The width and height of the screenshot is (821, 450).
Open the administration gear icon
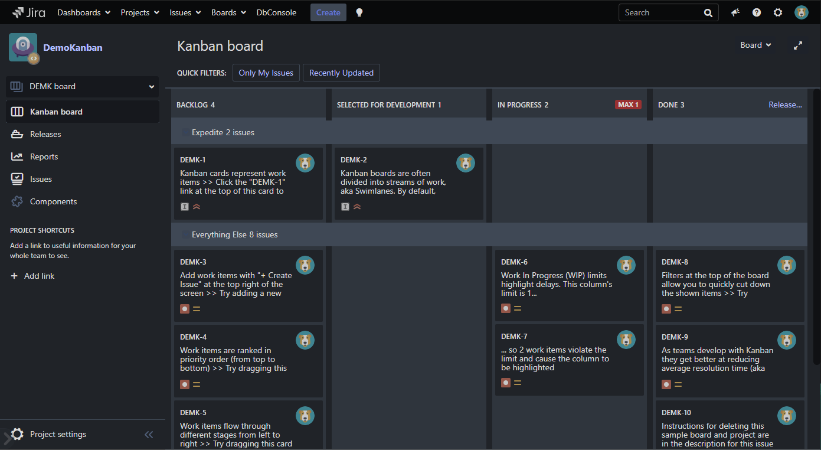[778, 13]
